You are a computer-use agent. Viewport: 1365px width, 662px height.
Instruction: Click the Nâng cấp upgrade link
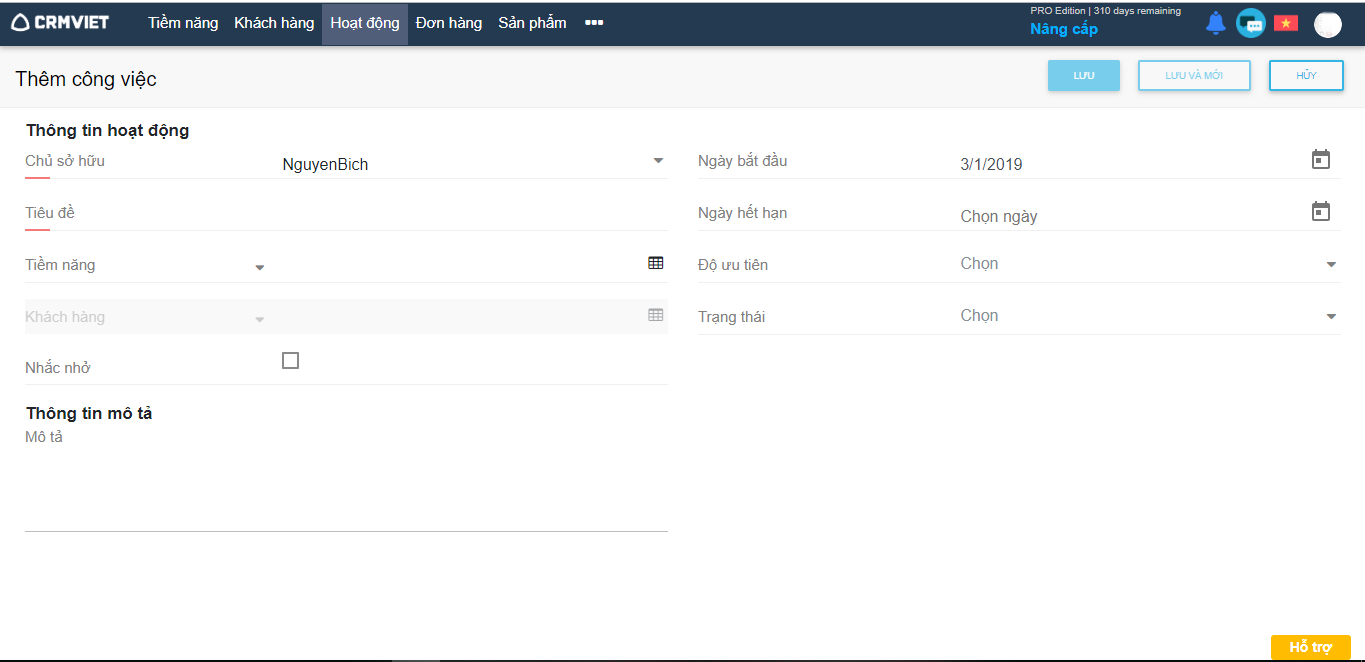click(x=1064, y=29)
